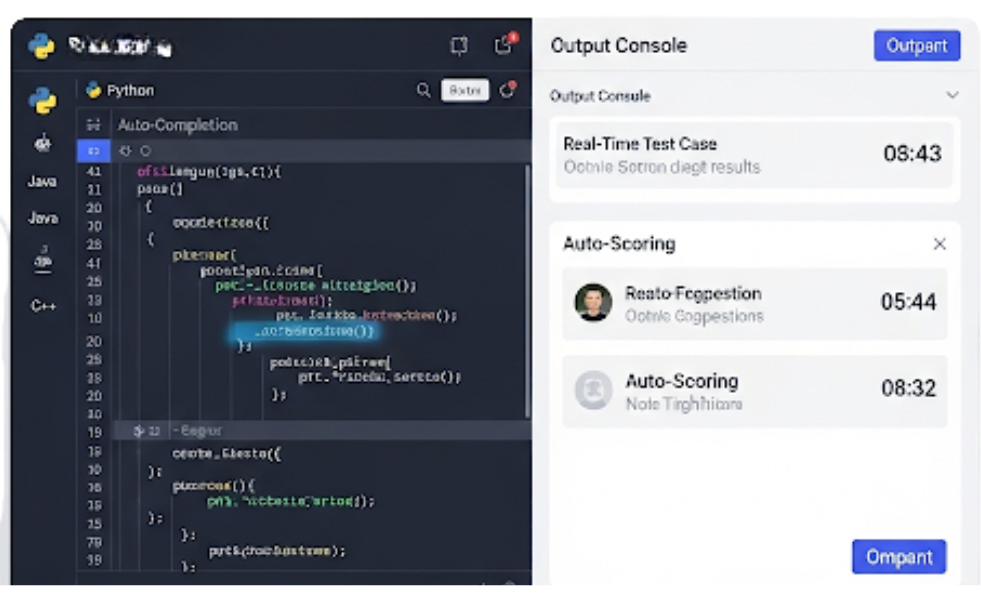Click the code editor vertical scrollbar

(x=527, y=290)
